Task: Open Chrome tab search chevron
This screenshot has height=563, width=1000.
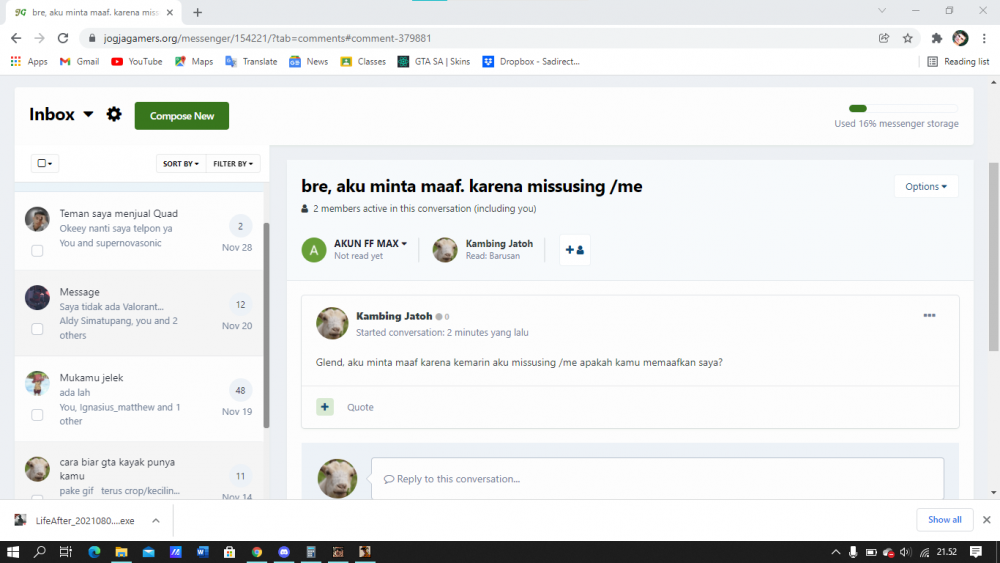Action: coord(882,11)
